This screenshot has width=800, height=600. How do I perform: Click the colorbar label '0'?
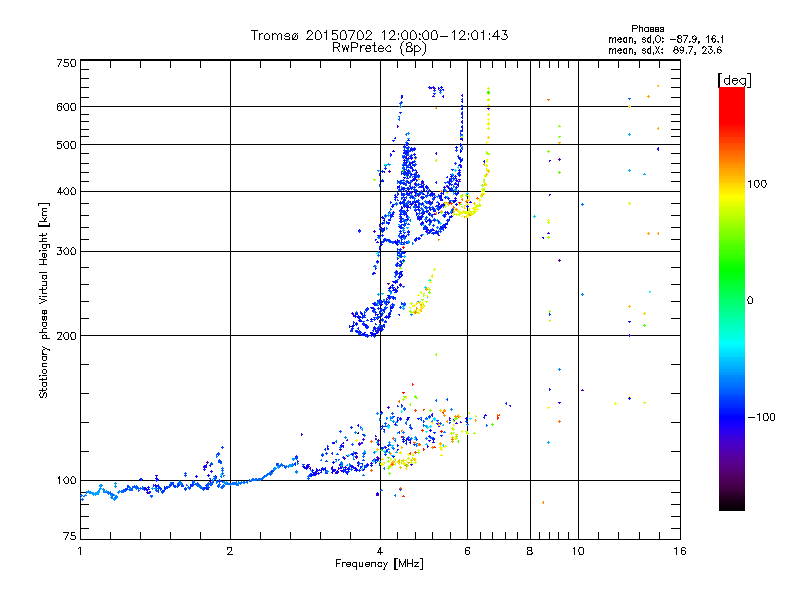tap(750, 301)
